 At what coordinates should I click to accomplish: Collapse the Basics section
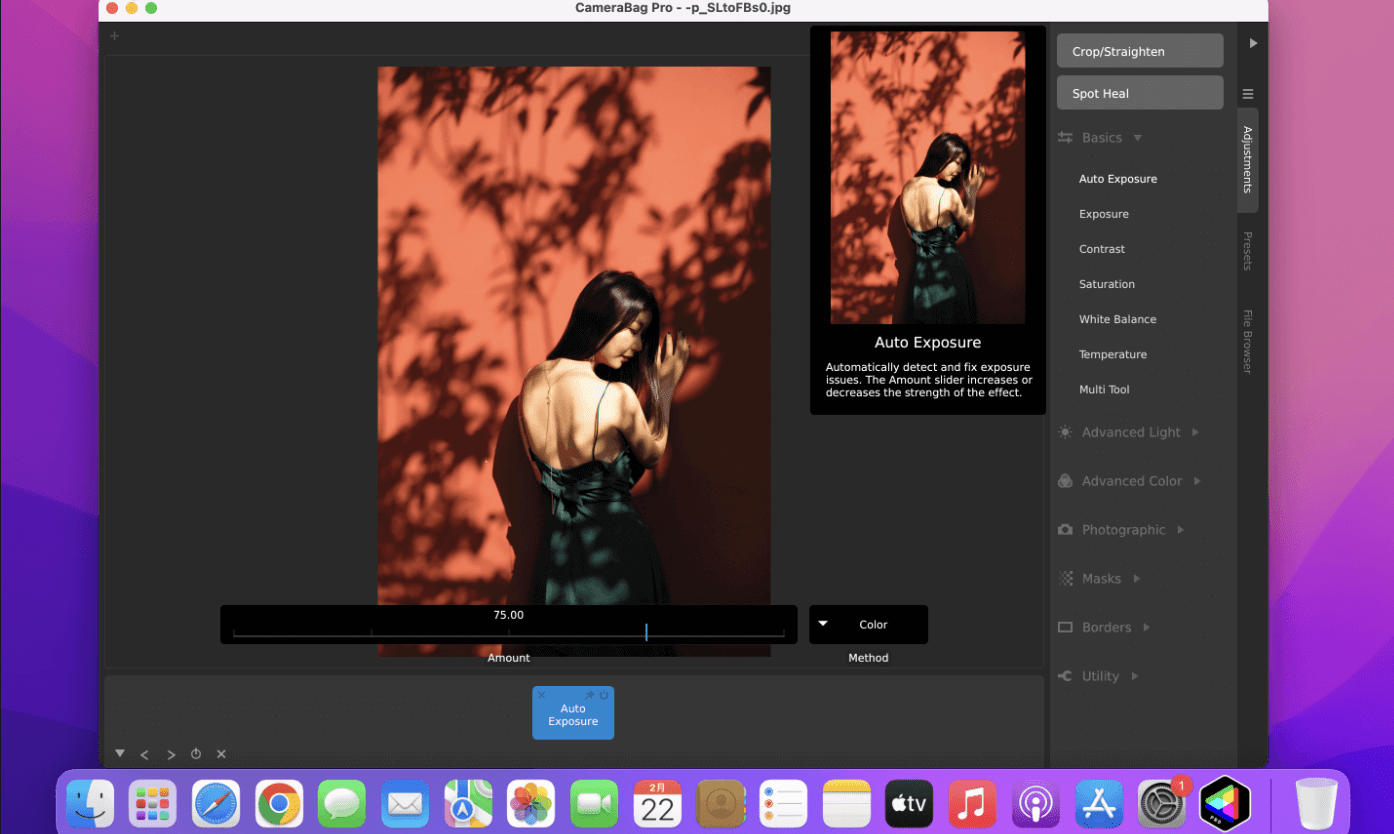(x=1101, y=138)
